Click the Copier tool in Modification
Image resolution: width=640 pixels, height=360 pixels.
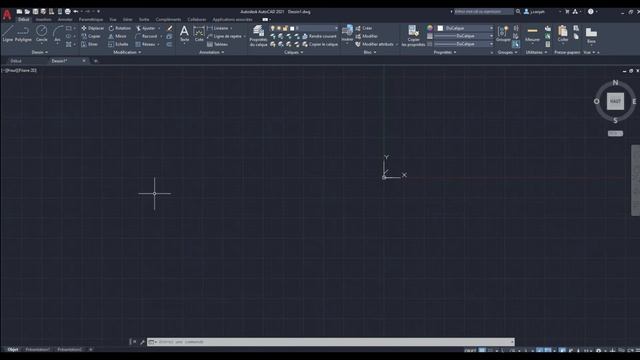(91, 36)
